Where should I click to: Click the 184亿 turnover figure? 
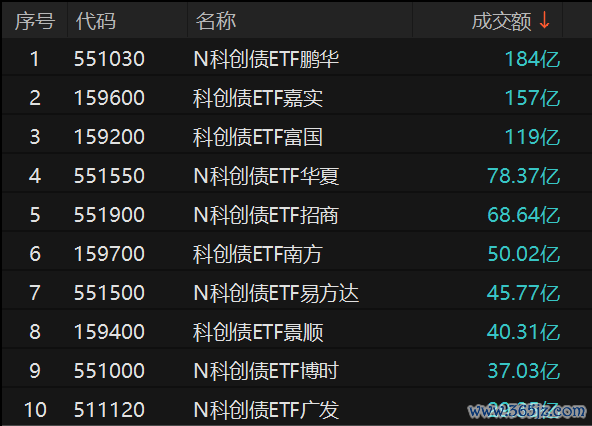533,59
